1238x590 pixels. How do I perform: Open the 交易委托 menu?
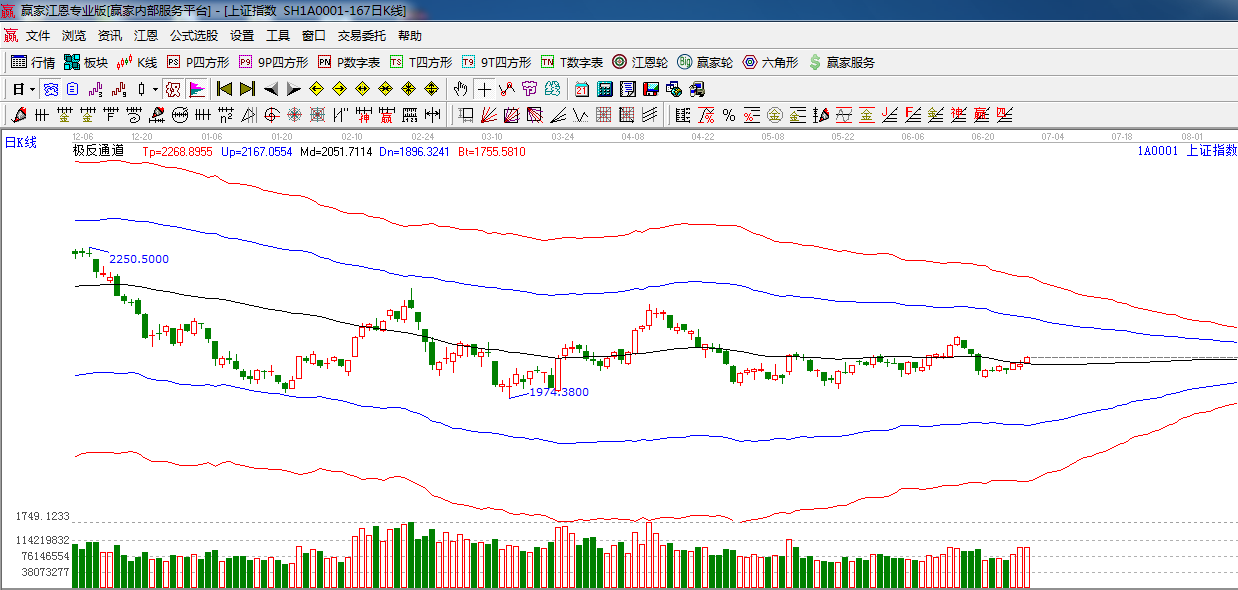361,36
